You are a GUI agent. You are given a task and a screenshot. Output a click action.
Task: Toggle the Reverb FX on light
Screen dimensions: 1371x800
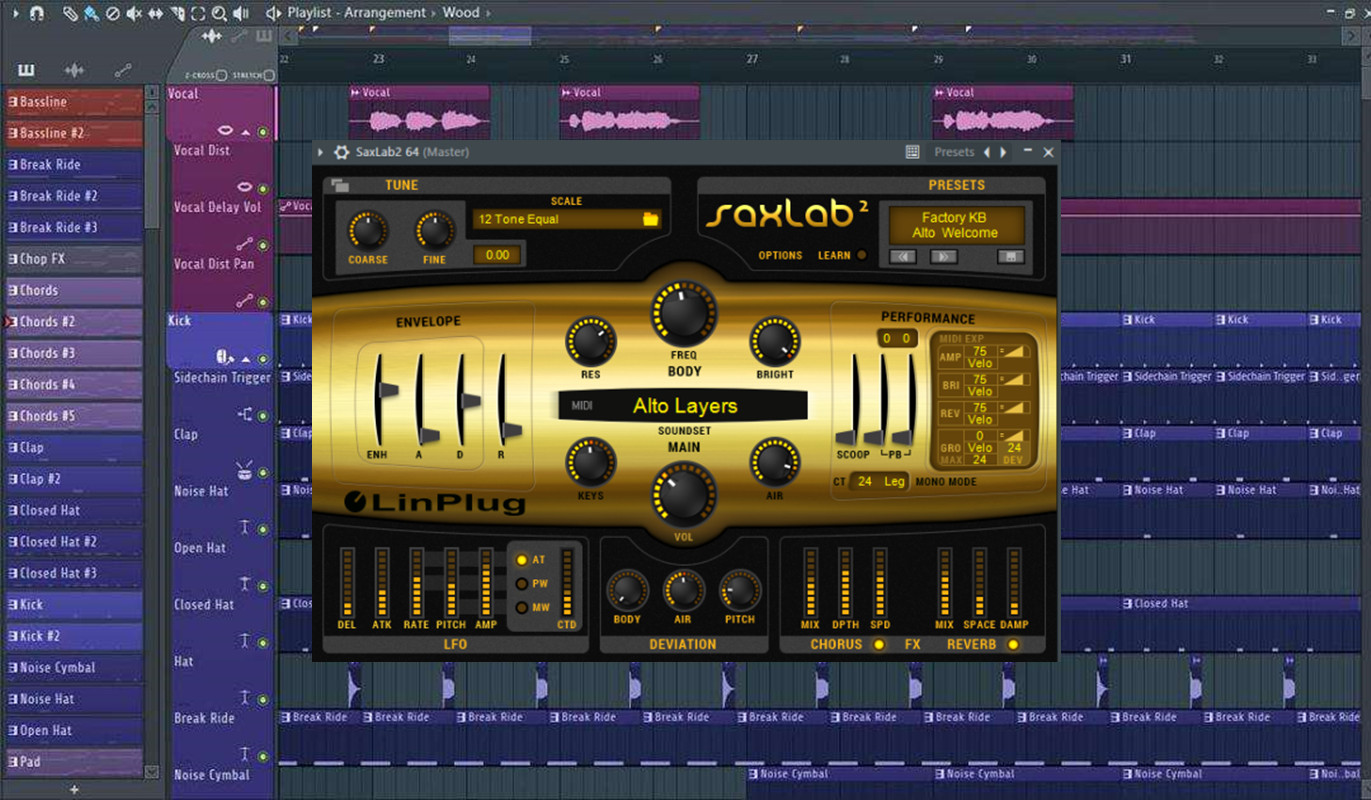tap(1013, 644)
